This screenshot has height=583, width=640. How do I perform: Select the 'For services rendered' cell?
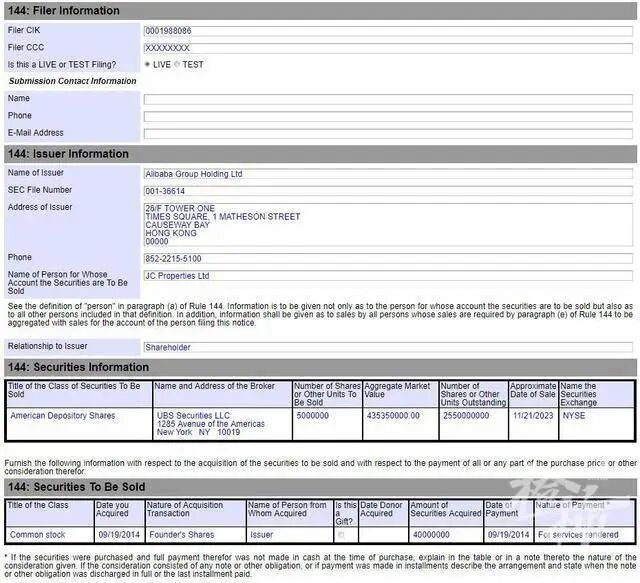pos(584,535)
